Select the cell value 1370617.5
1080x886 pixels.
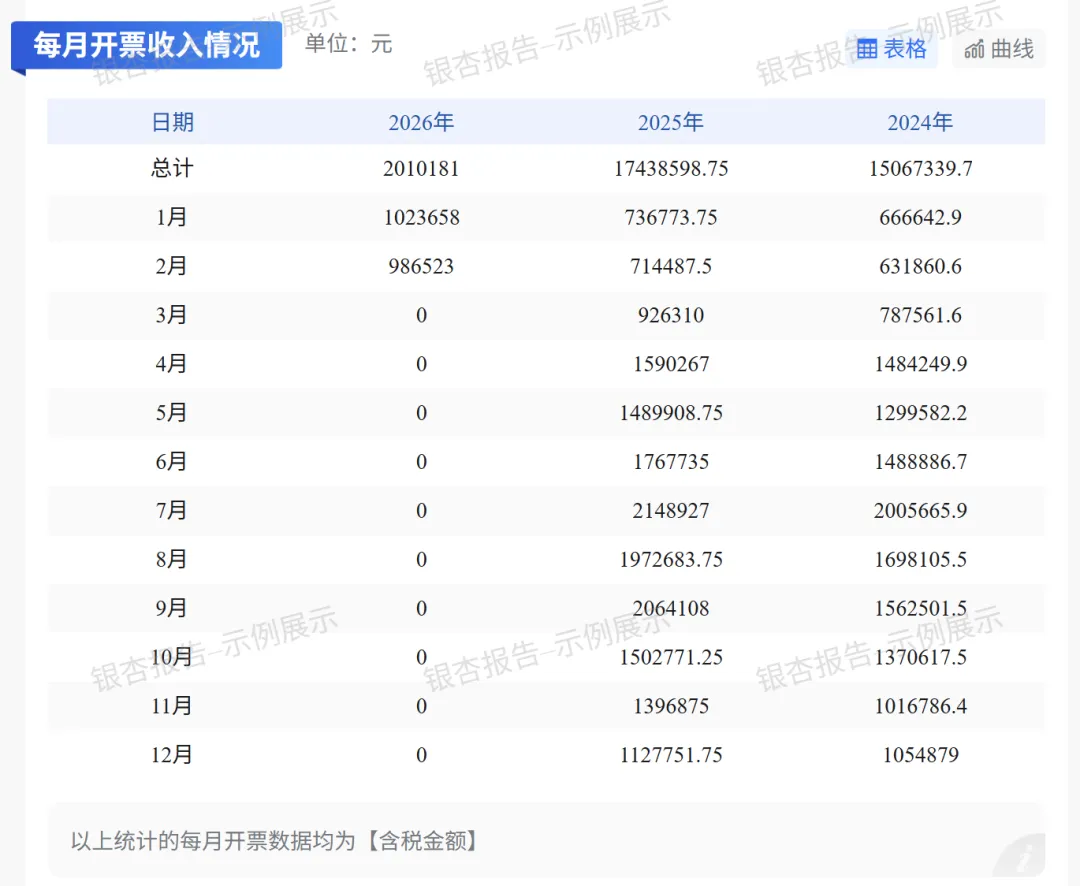[x=920, y=658]
